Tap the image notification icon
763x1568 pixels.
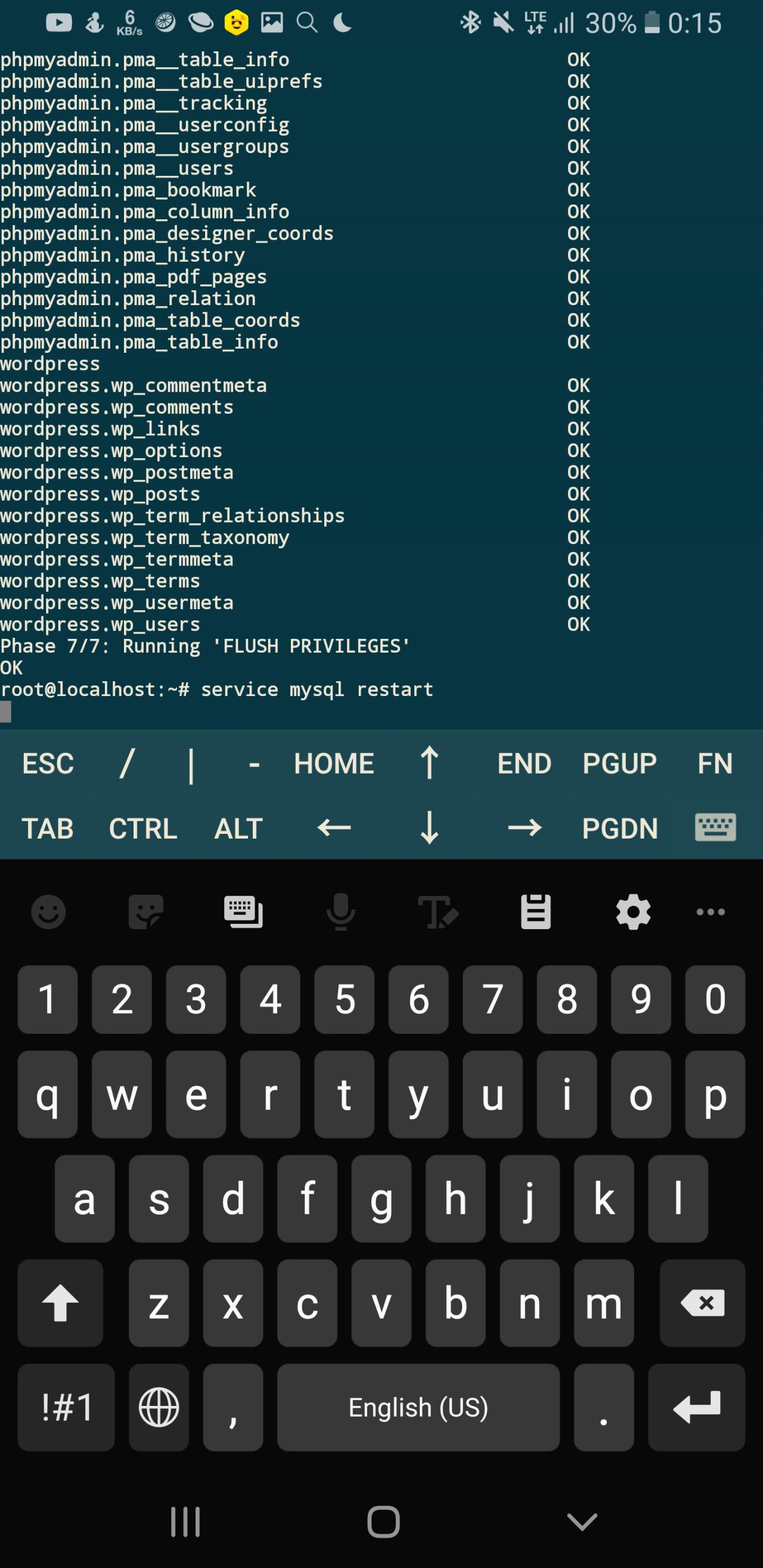tap(272, 23)
